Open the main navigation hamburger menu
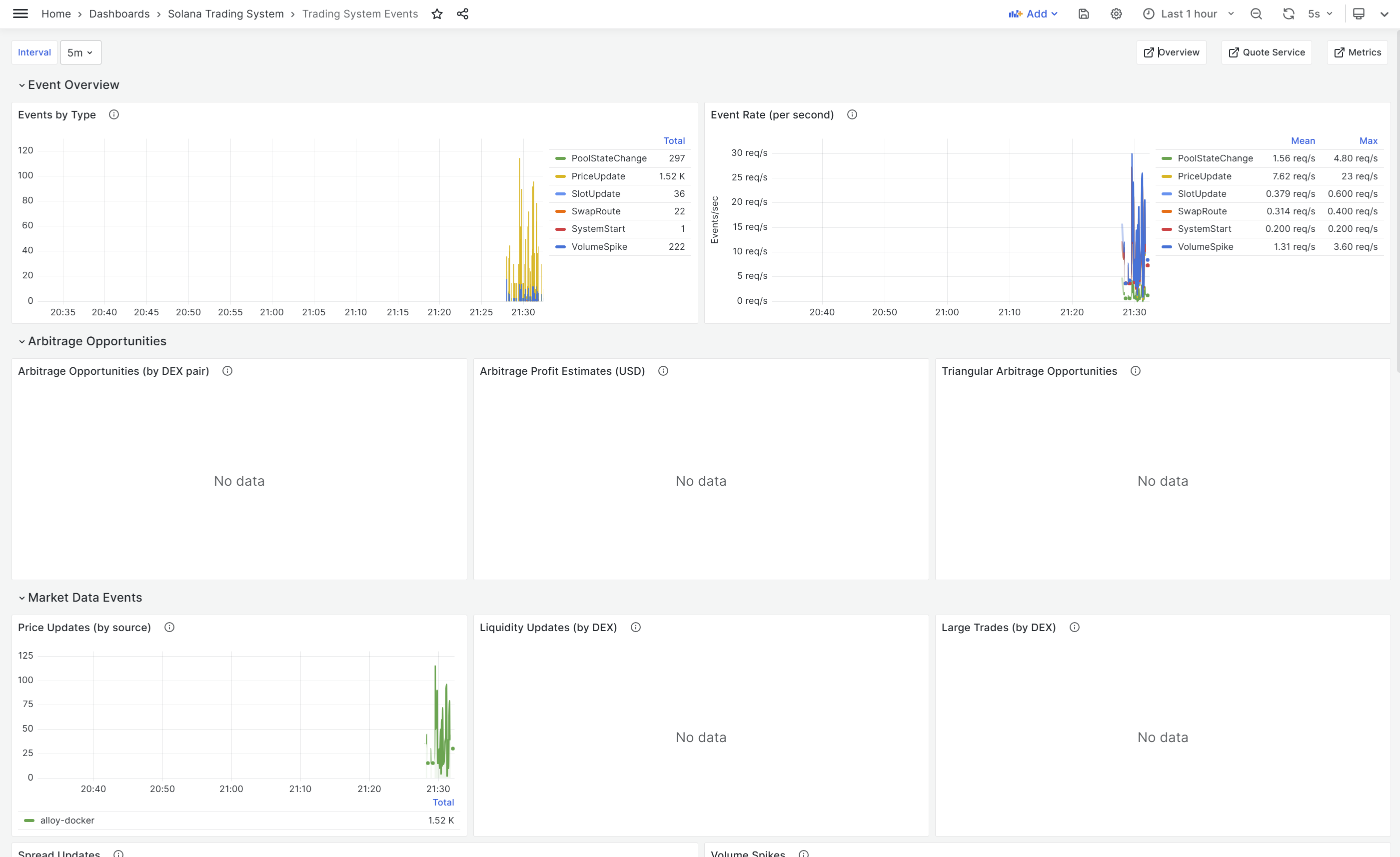This screenshot has width=1400, height=857. (x=20, y=13)
